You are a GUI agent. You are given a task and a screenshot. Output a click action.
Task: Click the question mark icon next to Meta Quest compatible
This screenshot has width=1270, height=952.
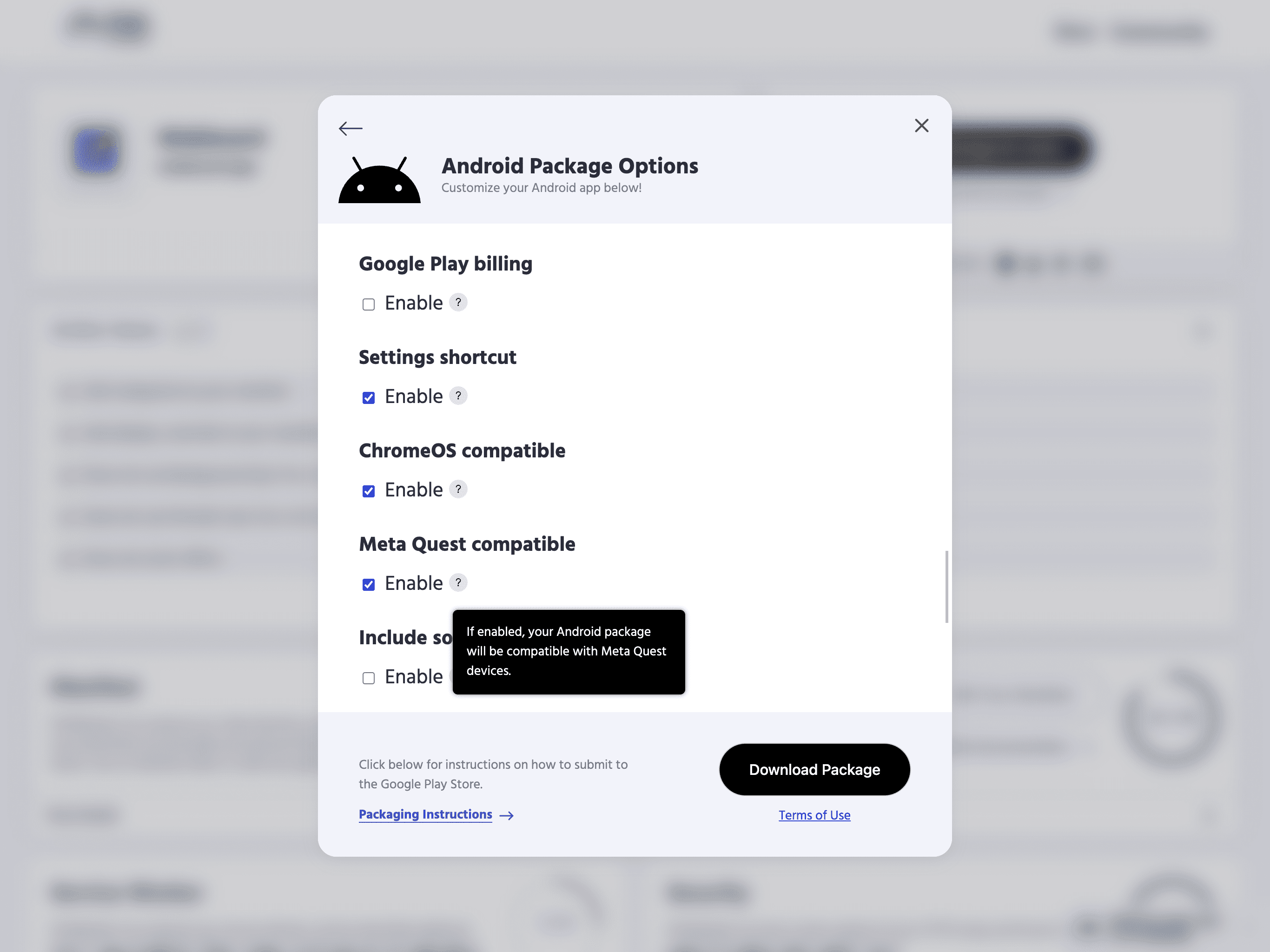(x=458, y=583)
